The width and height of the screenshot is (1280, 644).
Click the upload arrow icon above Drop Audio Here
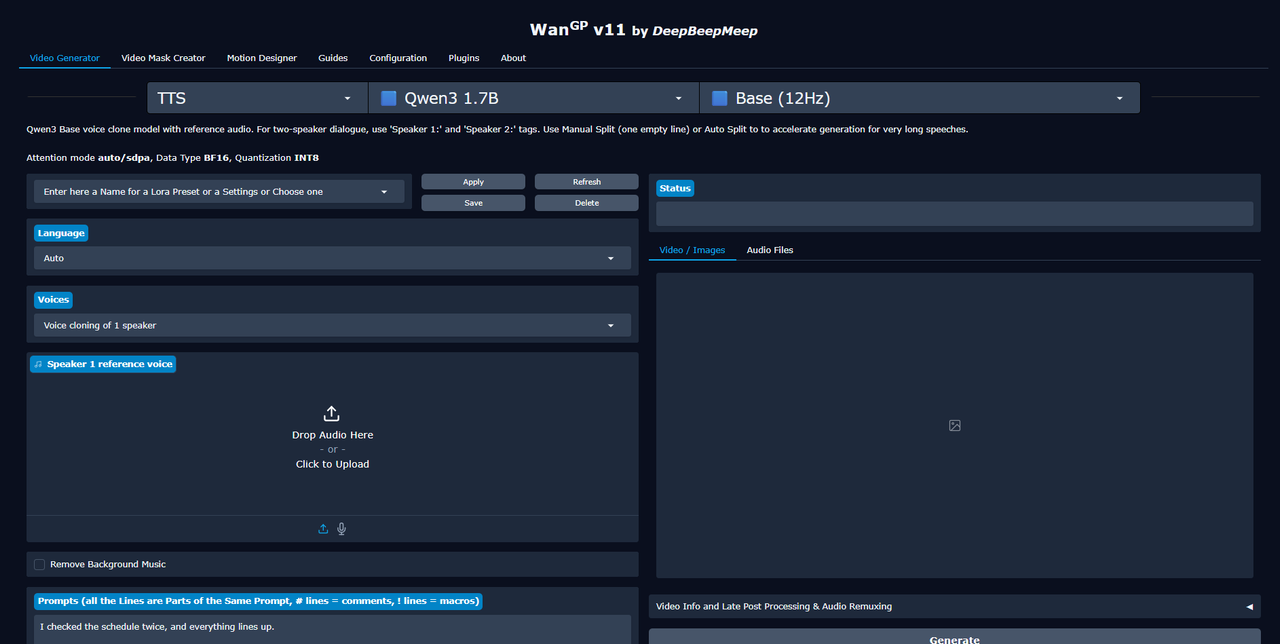[x=332, y=414]
